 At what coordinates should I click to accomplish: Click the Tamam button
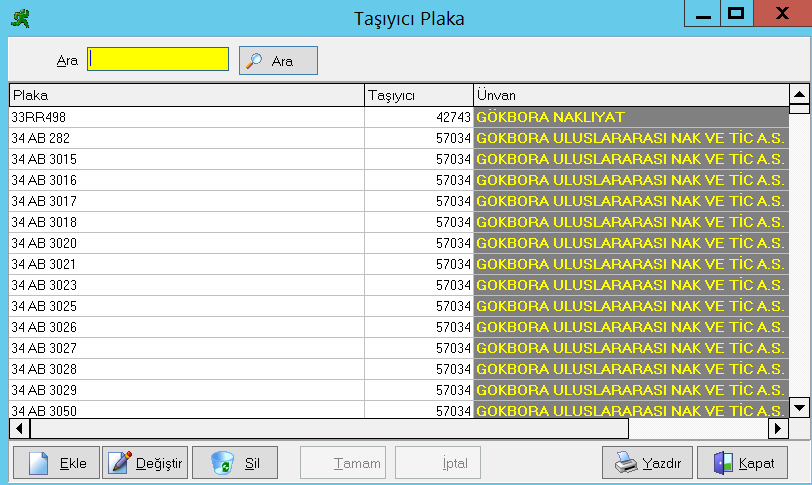click(x=343, y=463)
